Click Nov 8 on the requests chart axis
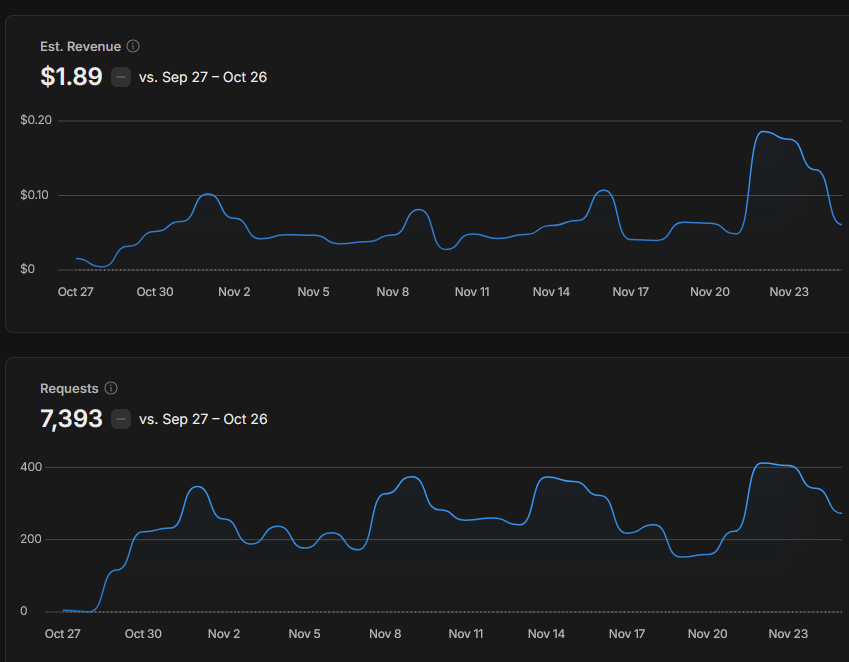 click(385, 634)
